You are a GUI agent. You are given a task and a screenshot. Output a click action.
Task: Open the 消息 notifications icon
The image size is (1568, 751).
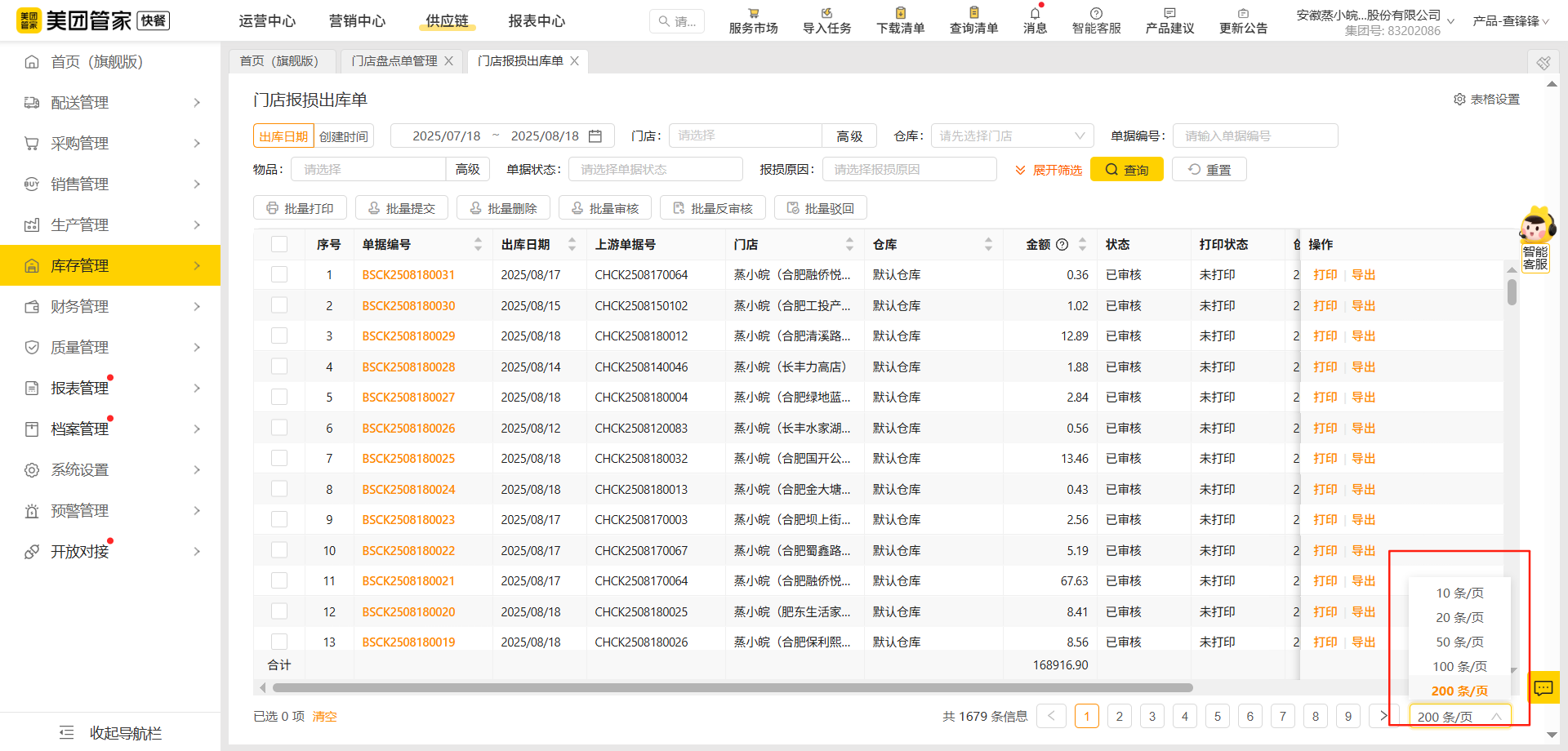tap(1034, 20)
